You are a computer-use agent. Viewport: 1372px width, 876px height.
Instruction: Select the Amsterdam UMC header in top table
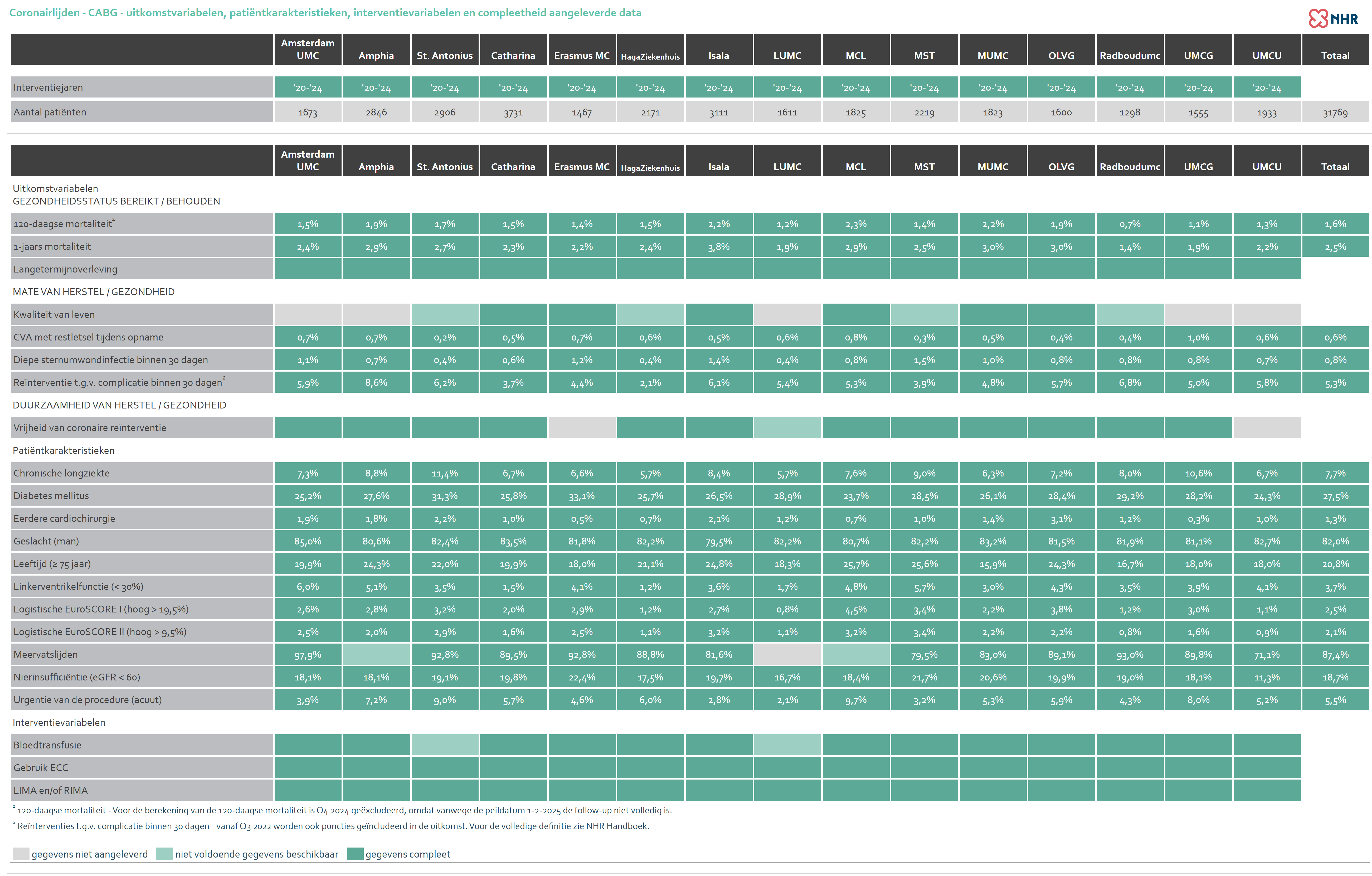pos(308,49)
